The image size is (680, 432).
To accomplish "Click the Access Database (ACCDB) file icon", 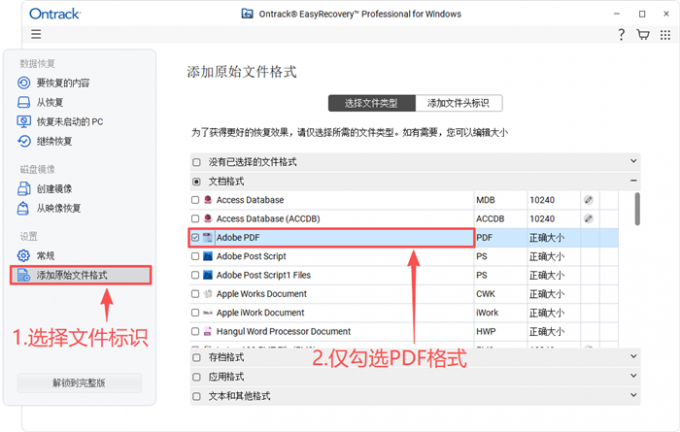I will pyautogui.click(x=208, y=219).
